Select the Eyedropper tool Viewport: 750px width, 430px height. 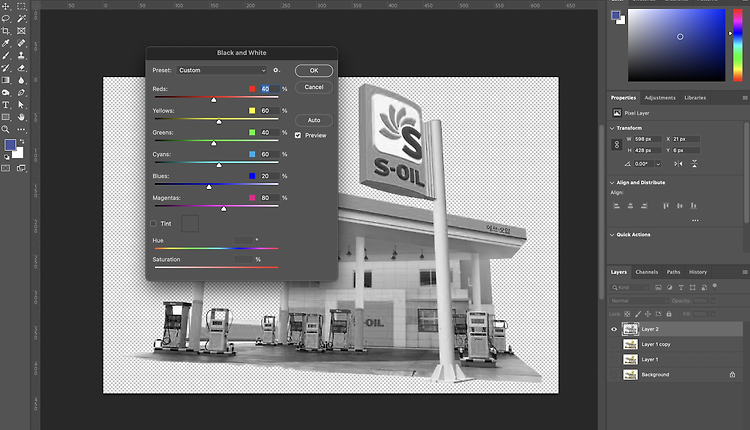tap(6, 44)
